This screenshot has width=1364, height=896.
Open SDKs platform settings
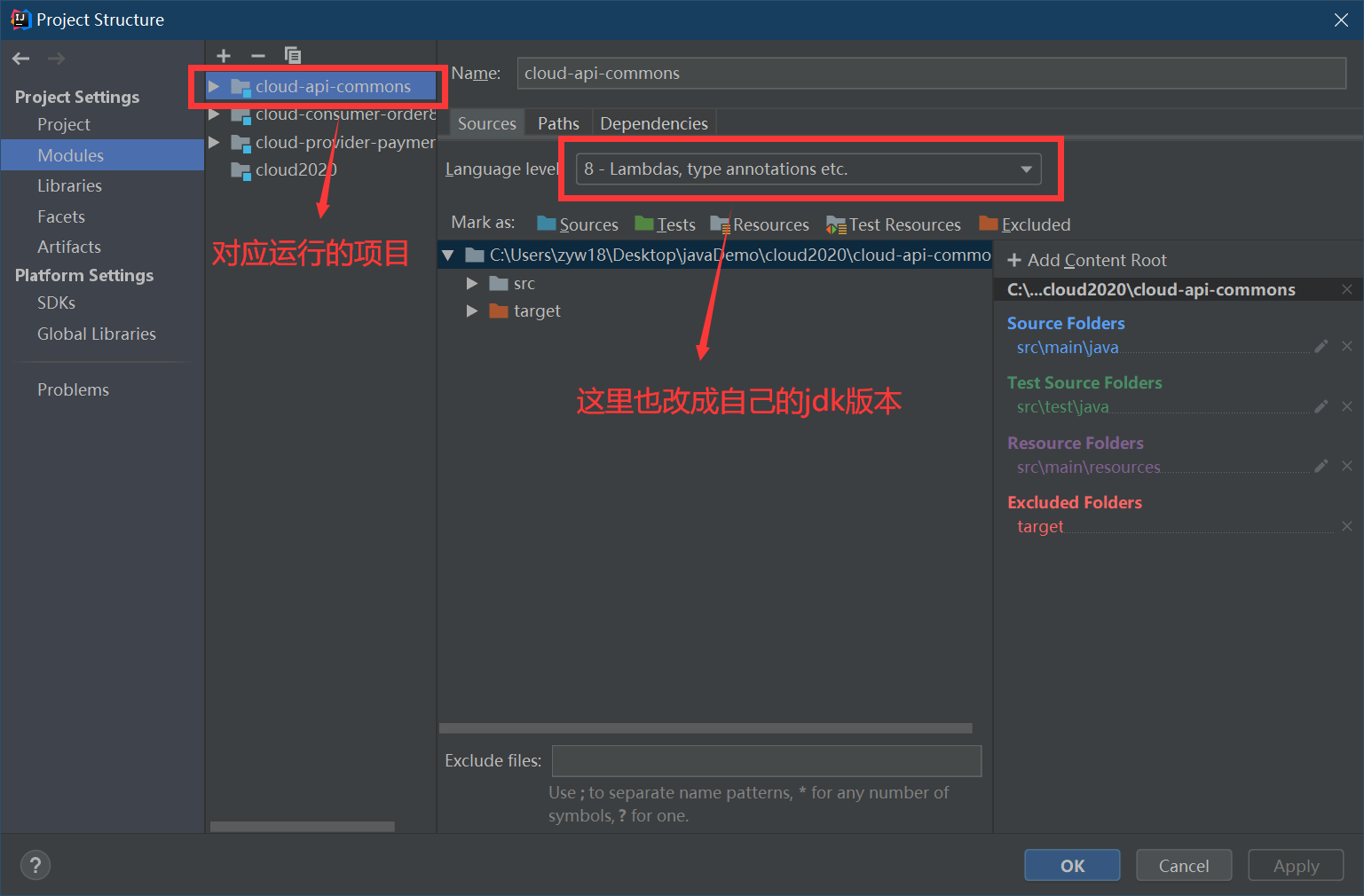click(56, 303)
